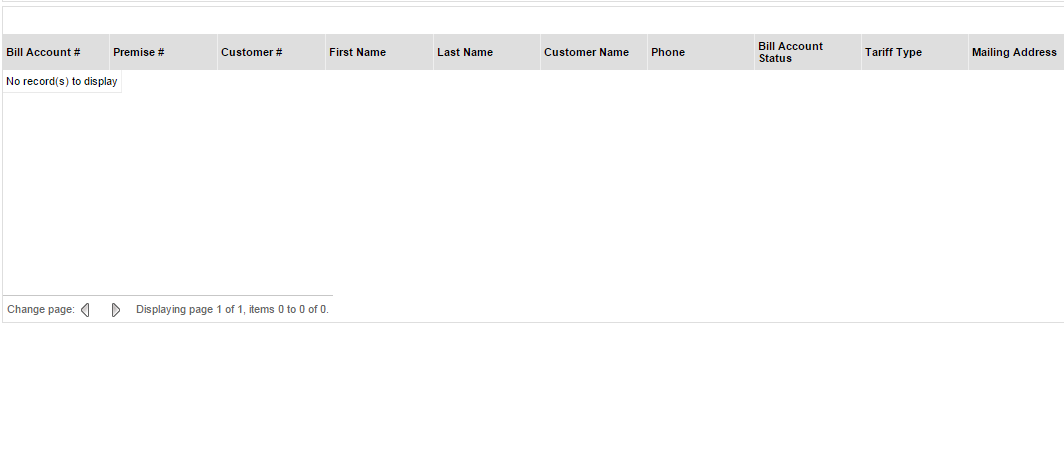Select the Last Name column header

pos(465,52)
